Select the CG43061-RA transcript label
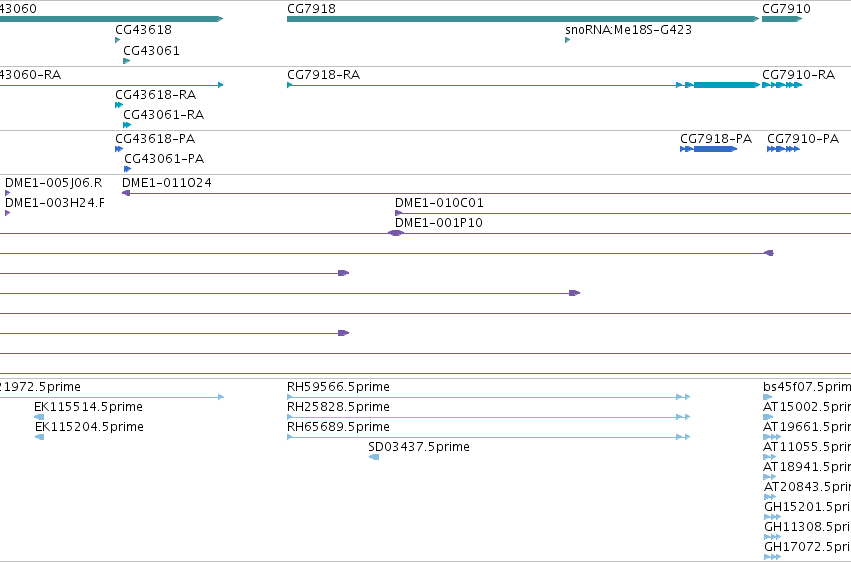 (163, 114)
